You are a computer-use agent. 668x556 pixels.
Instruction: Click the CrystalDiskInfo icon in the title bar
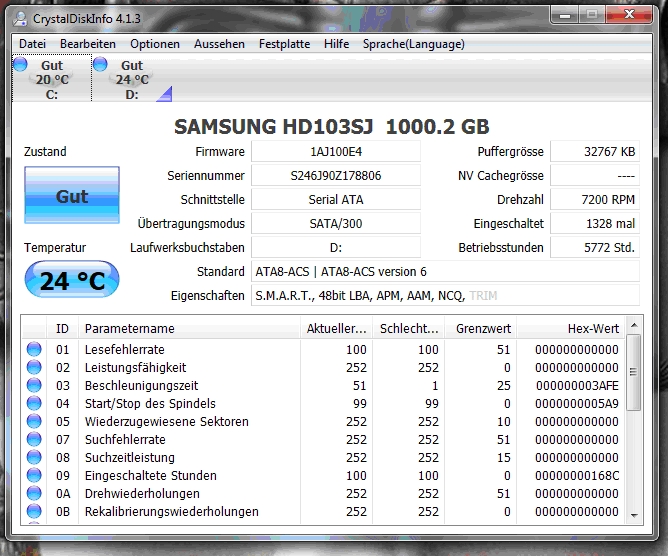click(20, 19)
